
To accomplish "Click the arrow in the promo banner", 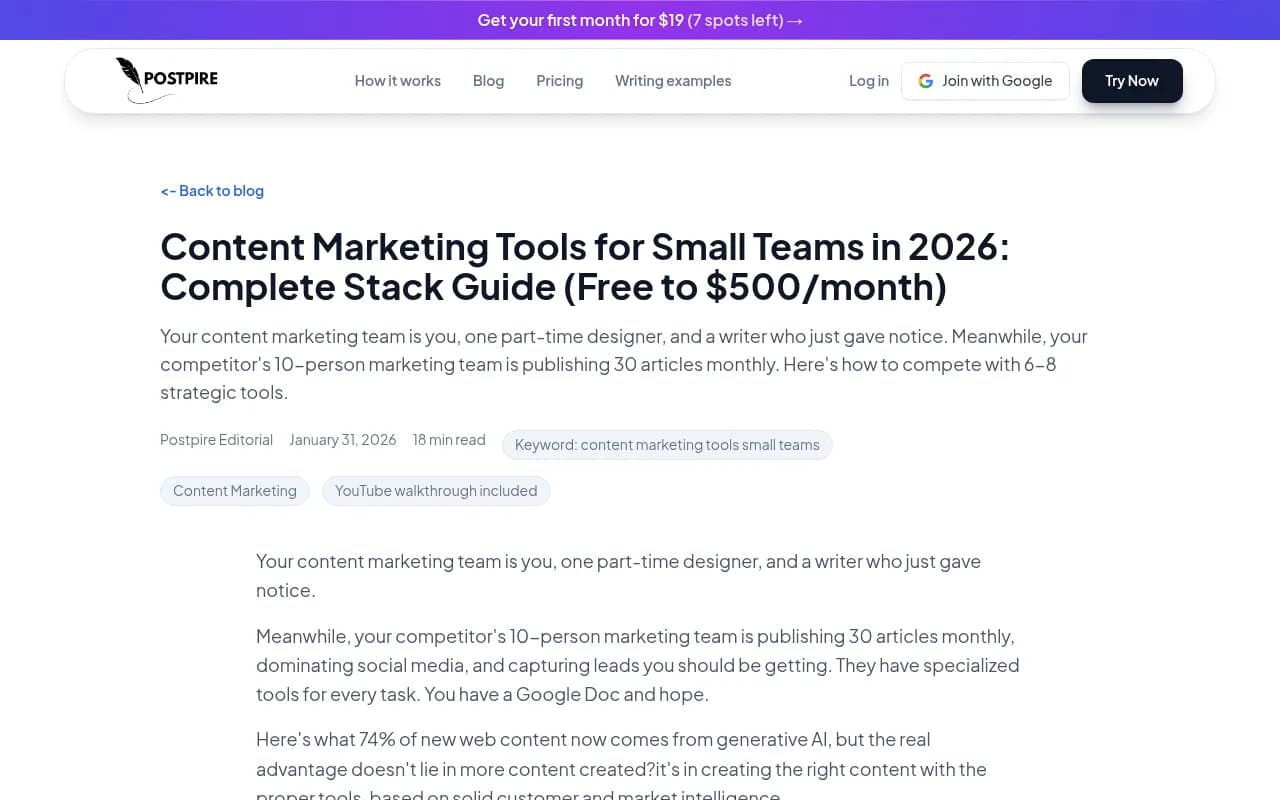I will point(799,20).
